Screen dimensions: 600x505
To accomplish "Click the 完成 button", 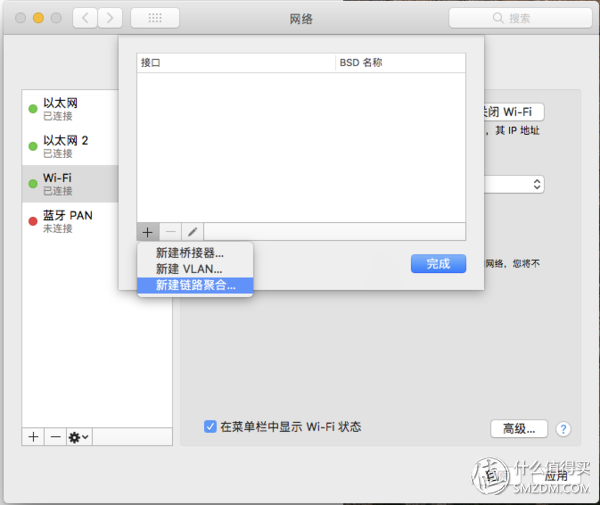I will (x=439, y=264).
